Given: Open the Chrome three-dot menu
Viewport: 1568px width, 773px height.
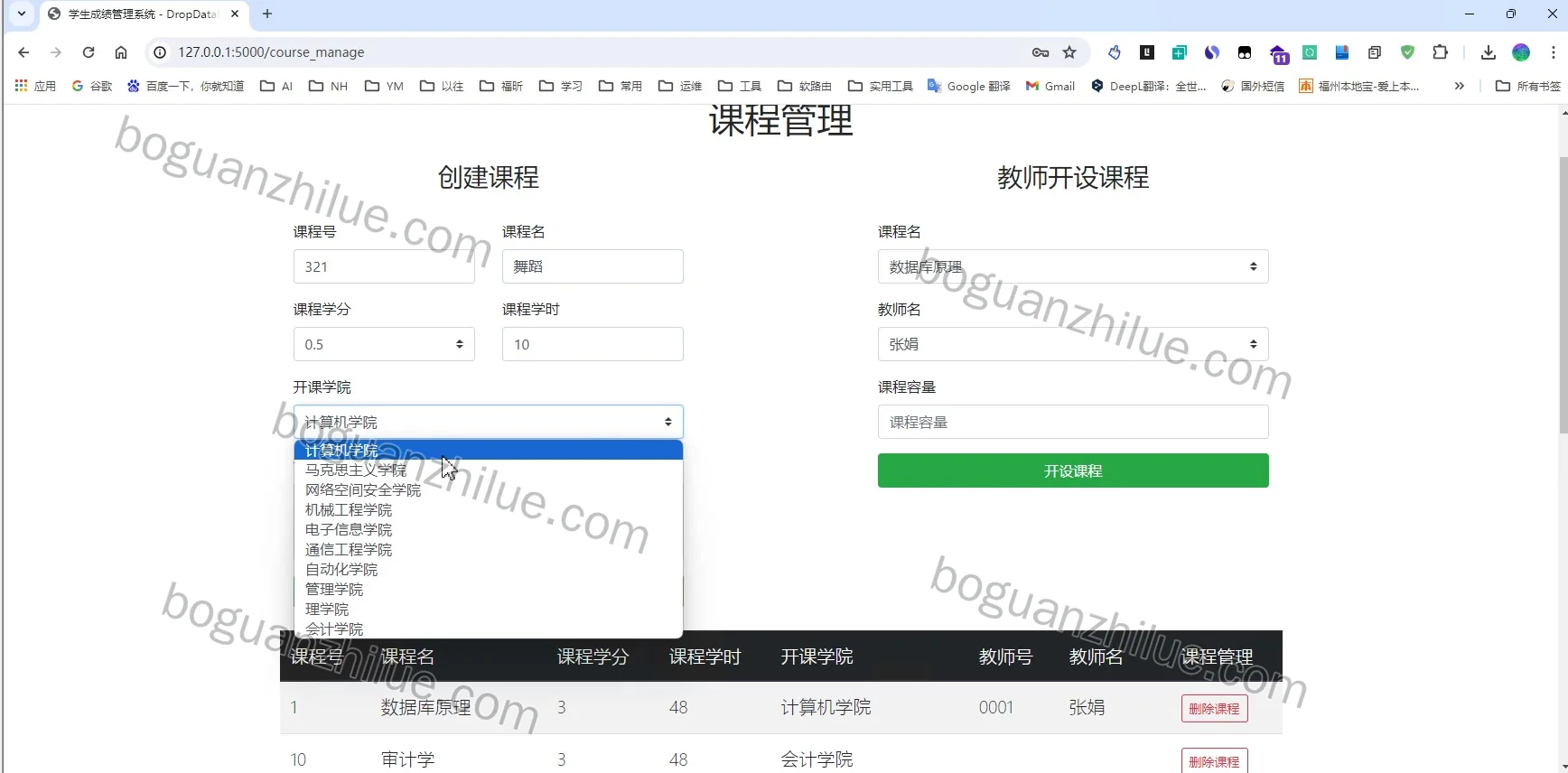Looking at the screenshot, I should 1554,52.
